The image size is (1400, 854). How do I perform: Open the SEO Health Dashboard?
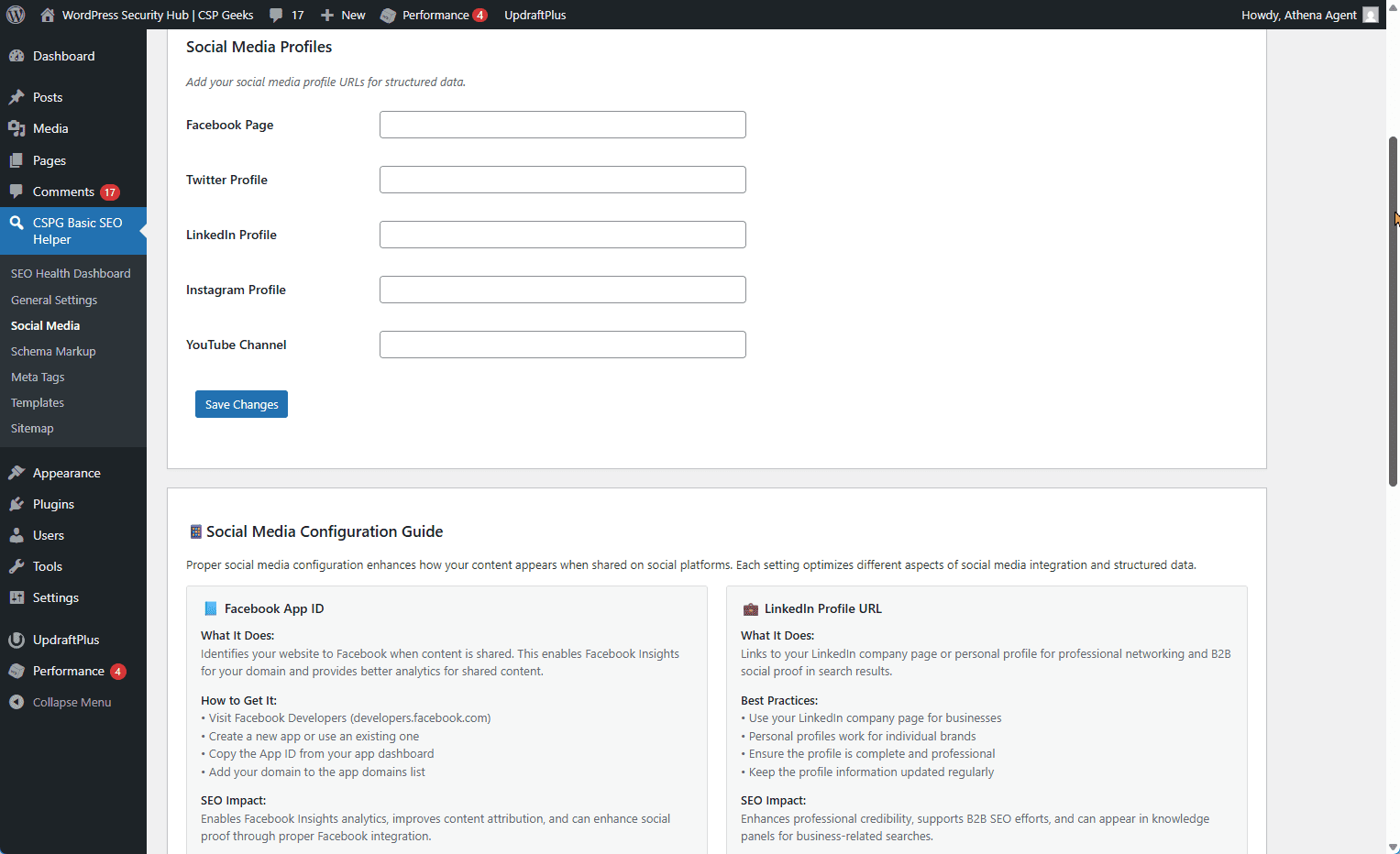tap(71, 273)
